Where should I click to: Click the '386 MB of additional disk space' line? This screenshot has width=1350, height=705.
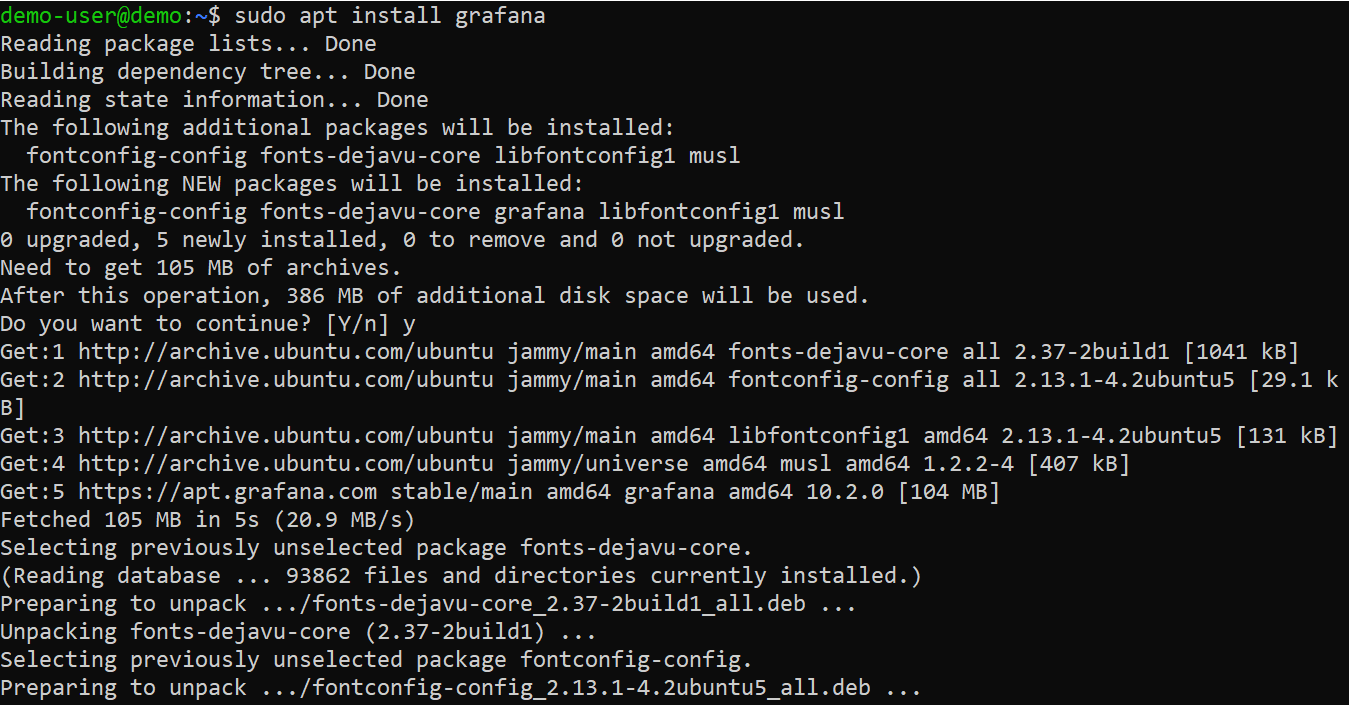435,296
